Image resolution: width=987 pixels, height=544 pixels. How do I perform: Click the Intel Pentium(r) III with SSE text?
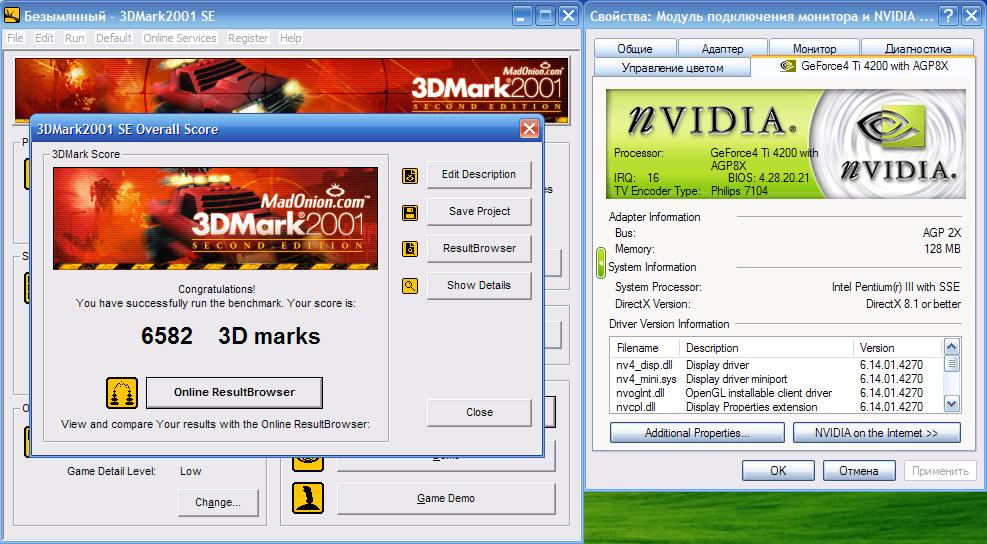click(x=896, y=287)
